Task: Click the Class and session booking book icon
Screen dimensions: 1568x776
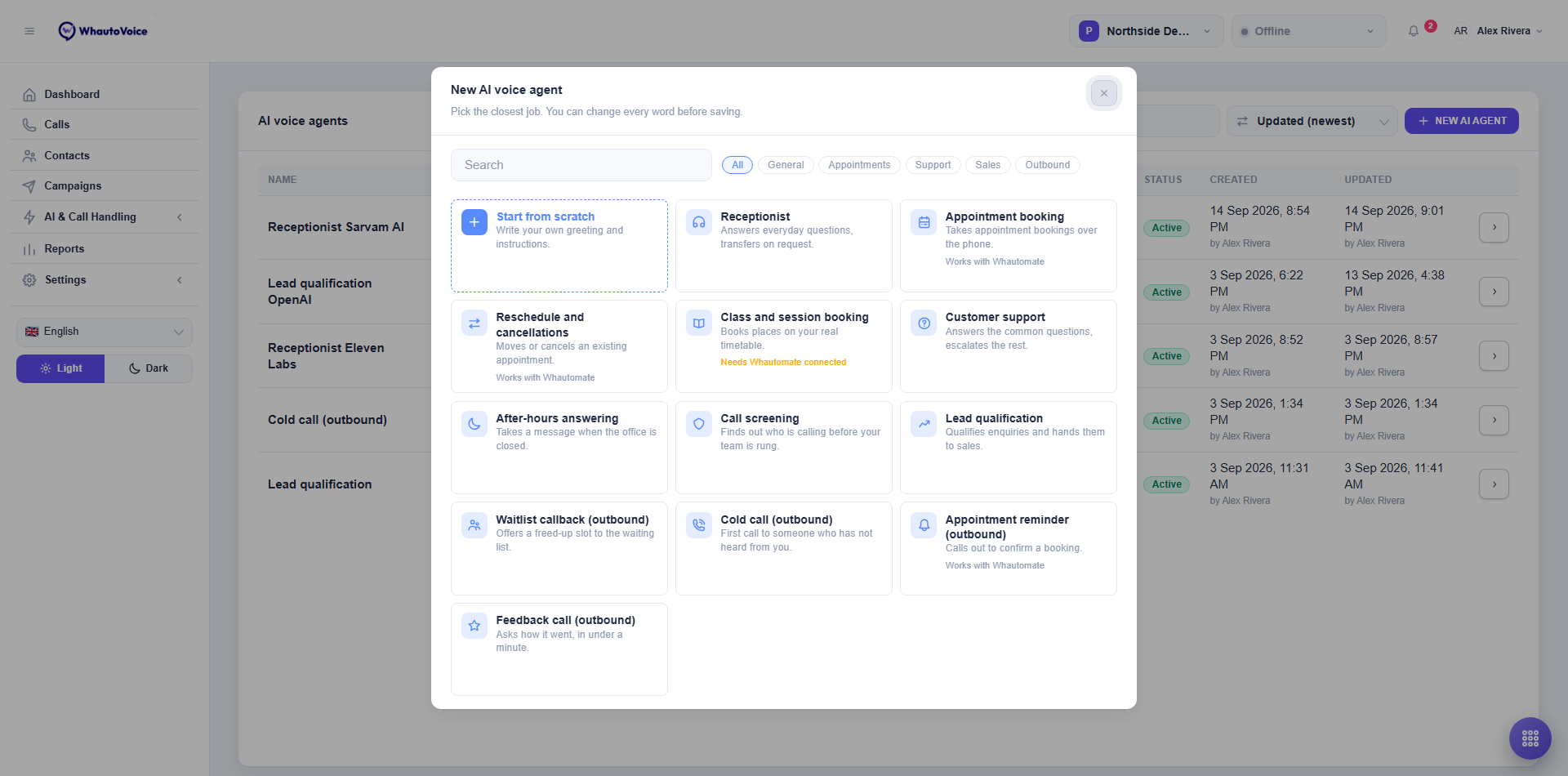Action: (699, 323)
